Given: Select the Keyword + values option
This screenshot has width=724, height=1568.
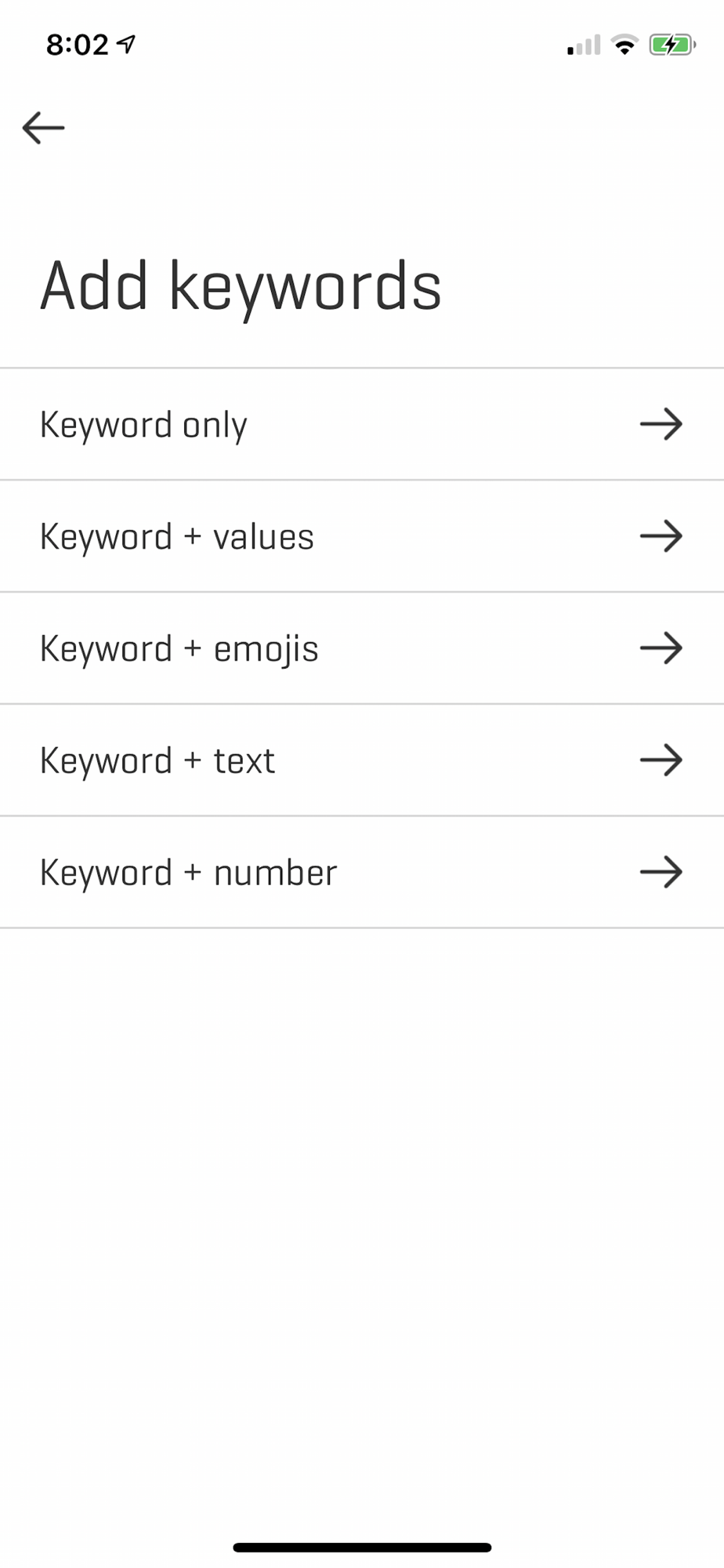Looking at the screenshot, I should [x=177, y=537].
